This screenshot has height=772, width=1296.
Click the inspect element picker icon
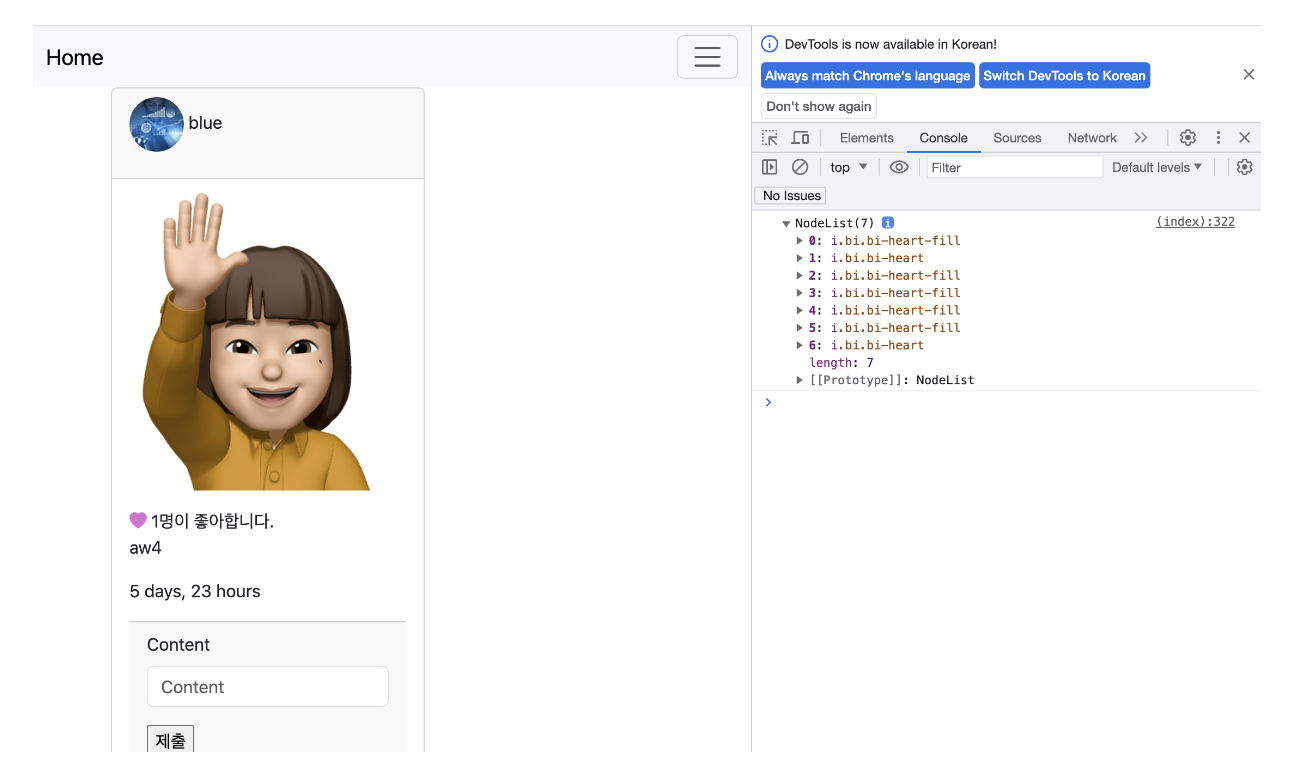(769, 138)
